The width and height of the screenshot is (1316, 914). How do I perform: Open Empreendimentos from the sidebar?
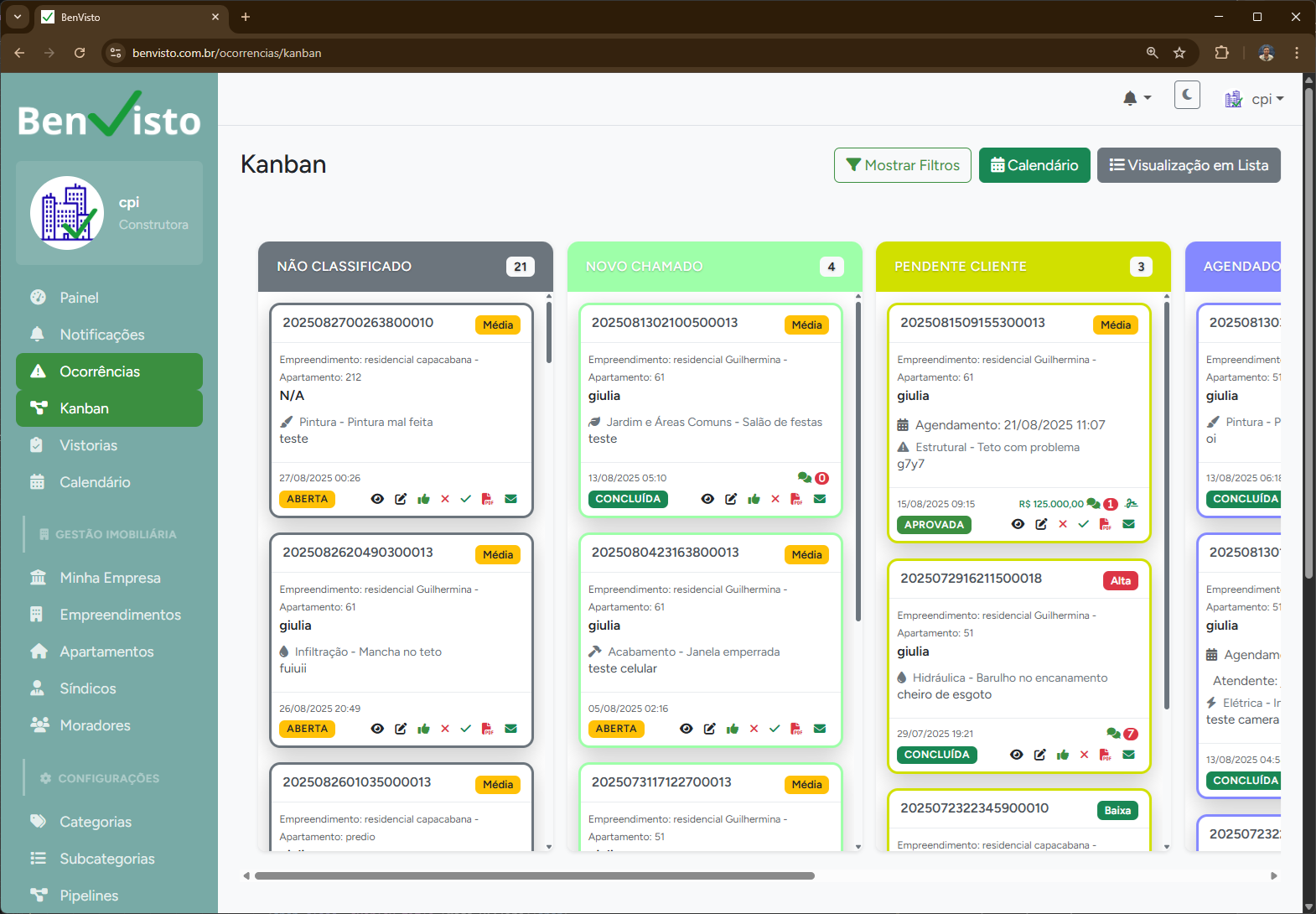coord(120,615)
